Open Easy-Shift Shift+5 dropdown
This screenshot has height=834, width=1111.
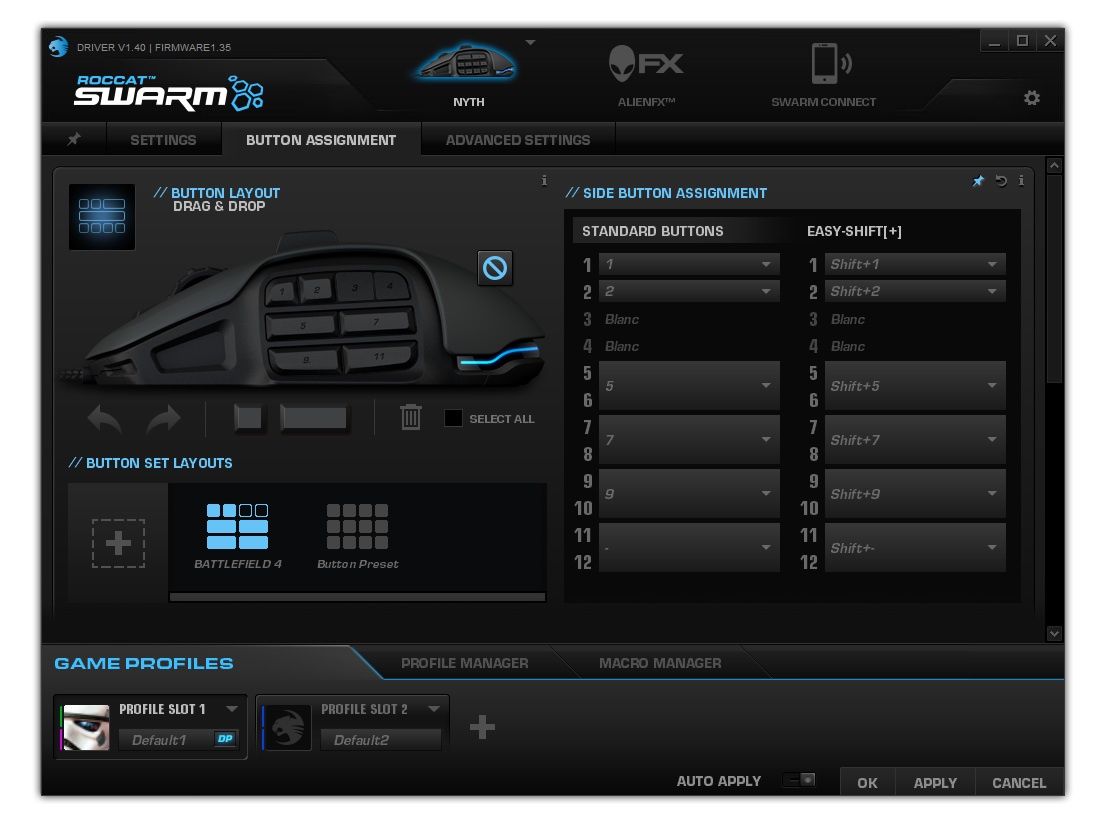[x=915, y=386]
